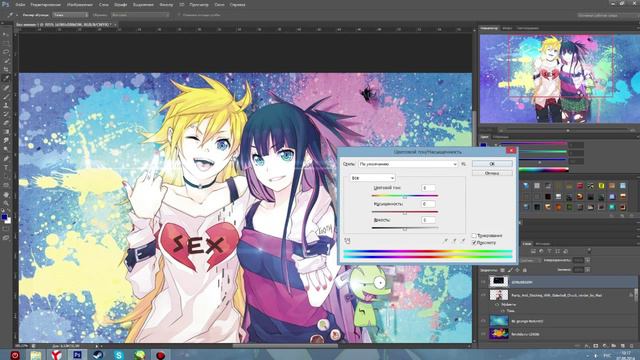The height and width of the screenshot is (360, 640).
Task: Click the saturation (Насыщенность) slider handle
Action: [x=405, y=213]
